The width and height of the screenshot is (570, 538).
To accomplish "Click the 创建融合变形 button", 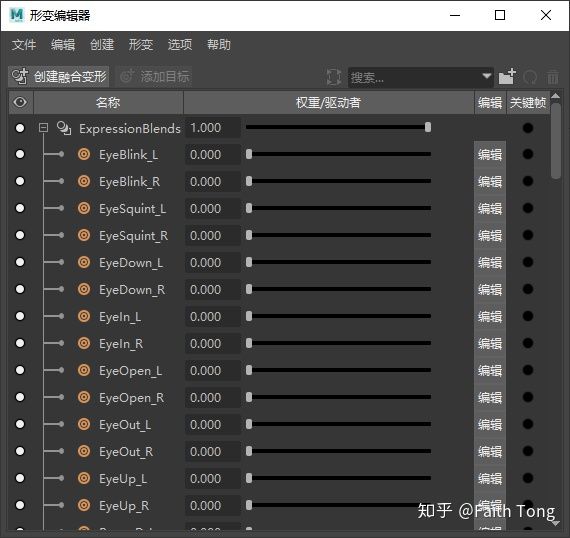I will [x=59, y=77].
